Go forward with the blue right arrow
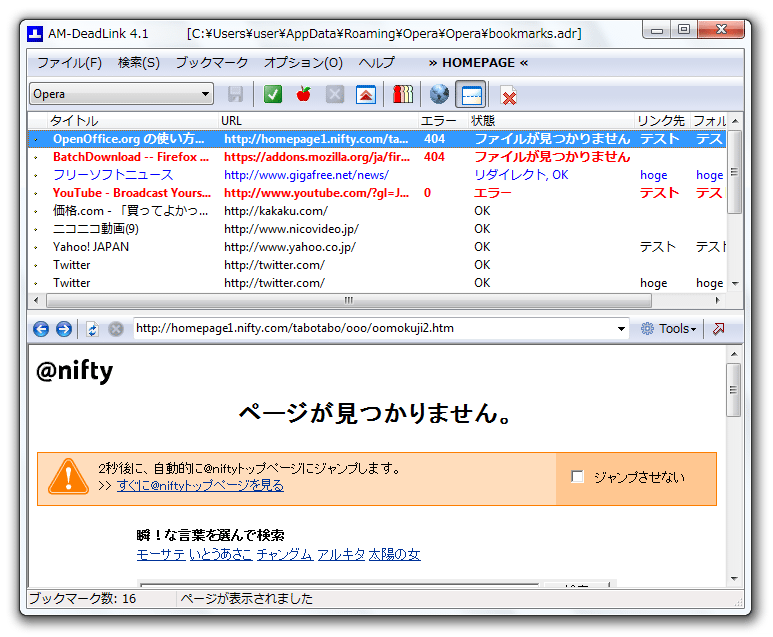Screen dimensions: 773x637 [x=64, y=329]
